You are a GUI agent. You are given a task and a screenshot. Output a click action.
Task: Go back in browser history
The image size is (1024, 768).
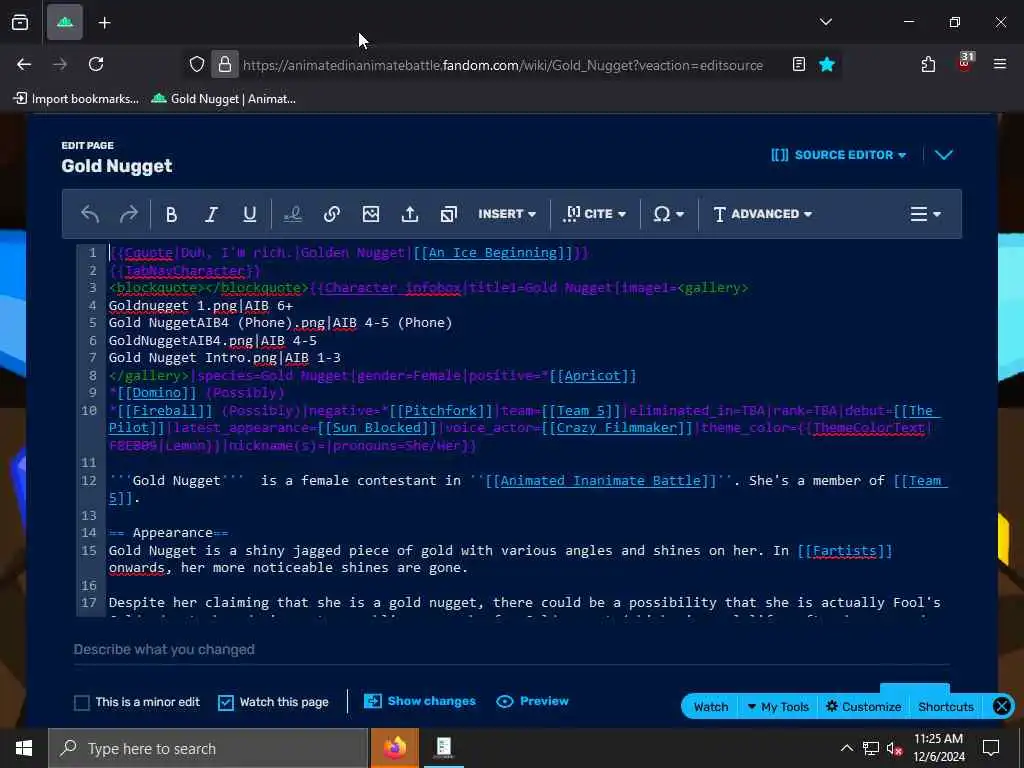pyautogui.click(x=24, y=64)
